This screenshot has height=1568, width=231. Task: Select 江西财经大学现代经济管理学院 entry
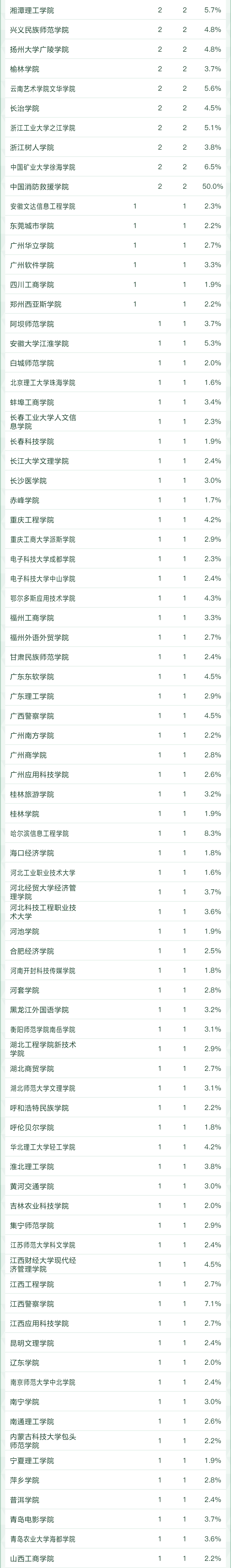click(43, 1264)
